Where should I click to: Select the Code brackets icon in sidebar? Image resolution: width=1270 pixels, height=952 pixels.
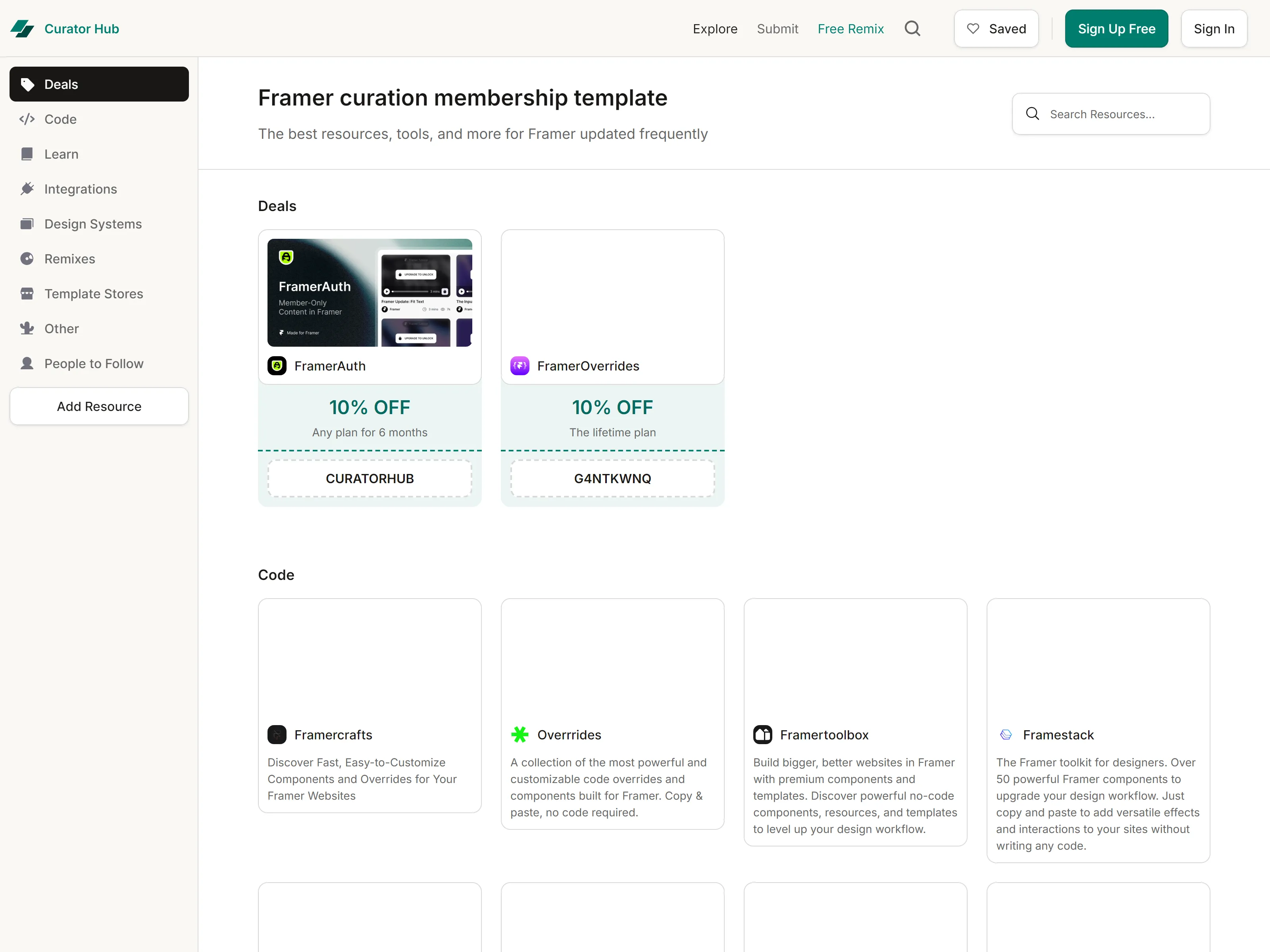pyautogui.click(x=27, y=119)
